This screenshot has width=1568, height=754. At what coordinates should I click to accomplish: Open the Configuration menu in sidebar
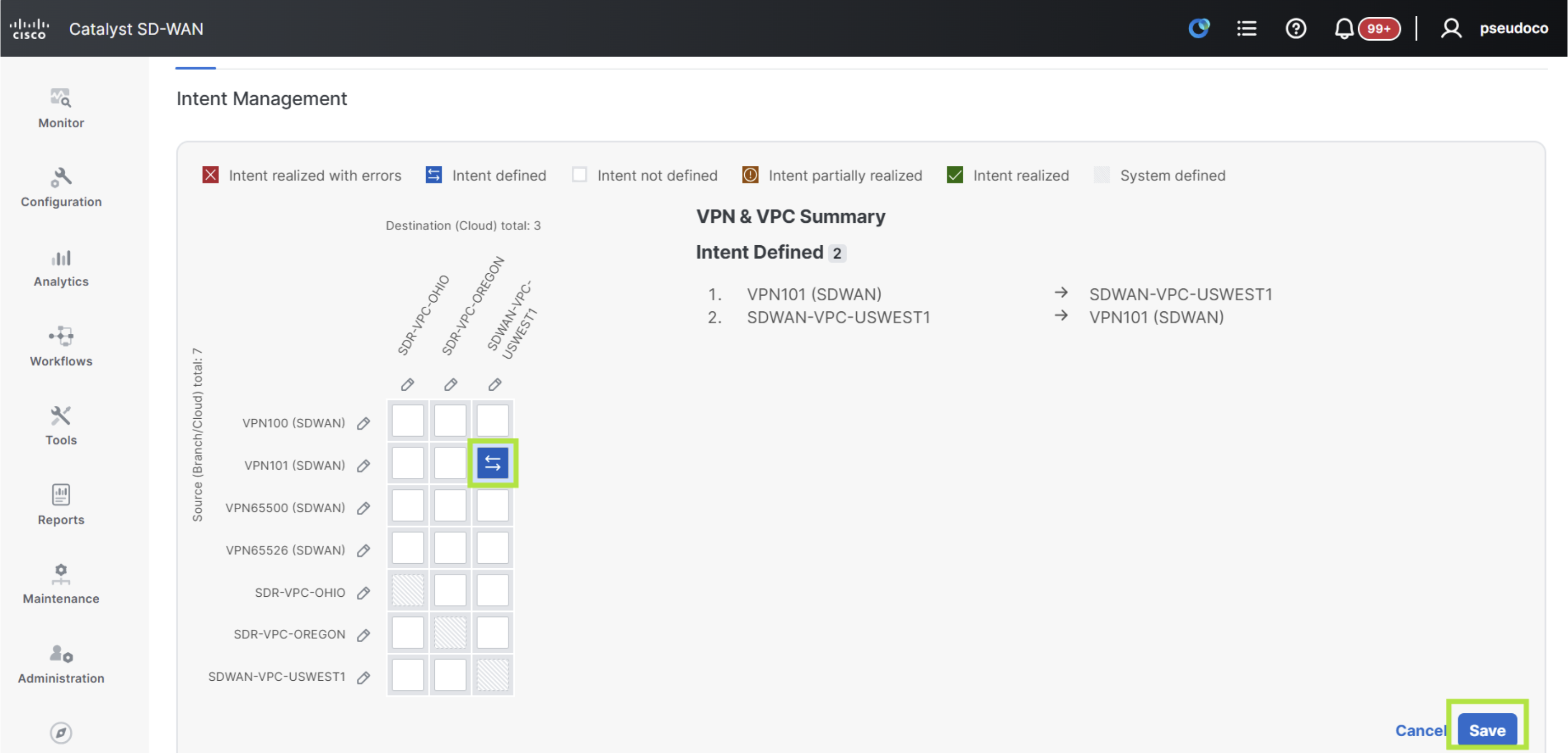[x=61, y=187]
